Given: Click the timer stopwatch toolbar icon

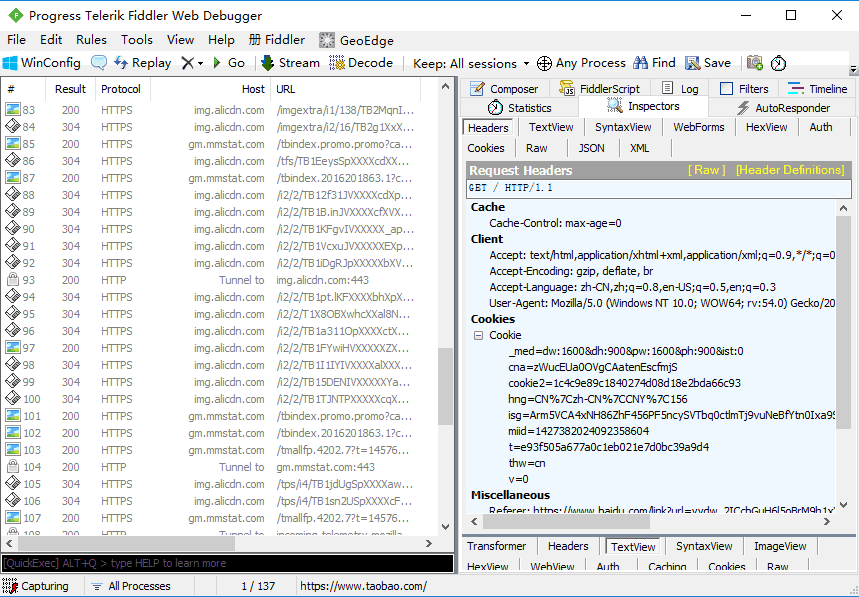Looking at the screenshot, I should point(778,63).
